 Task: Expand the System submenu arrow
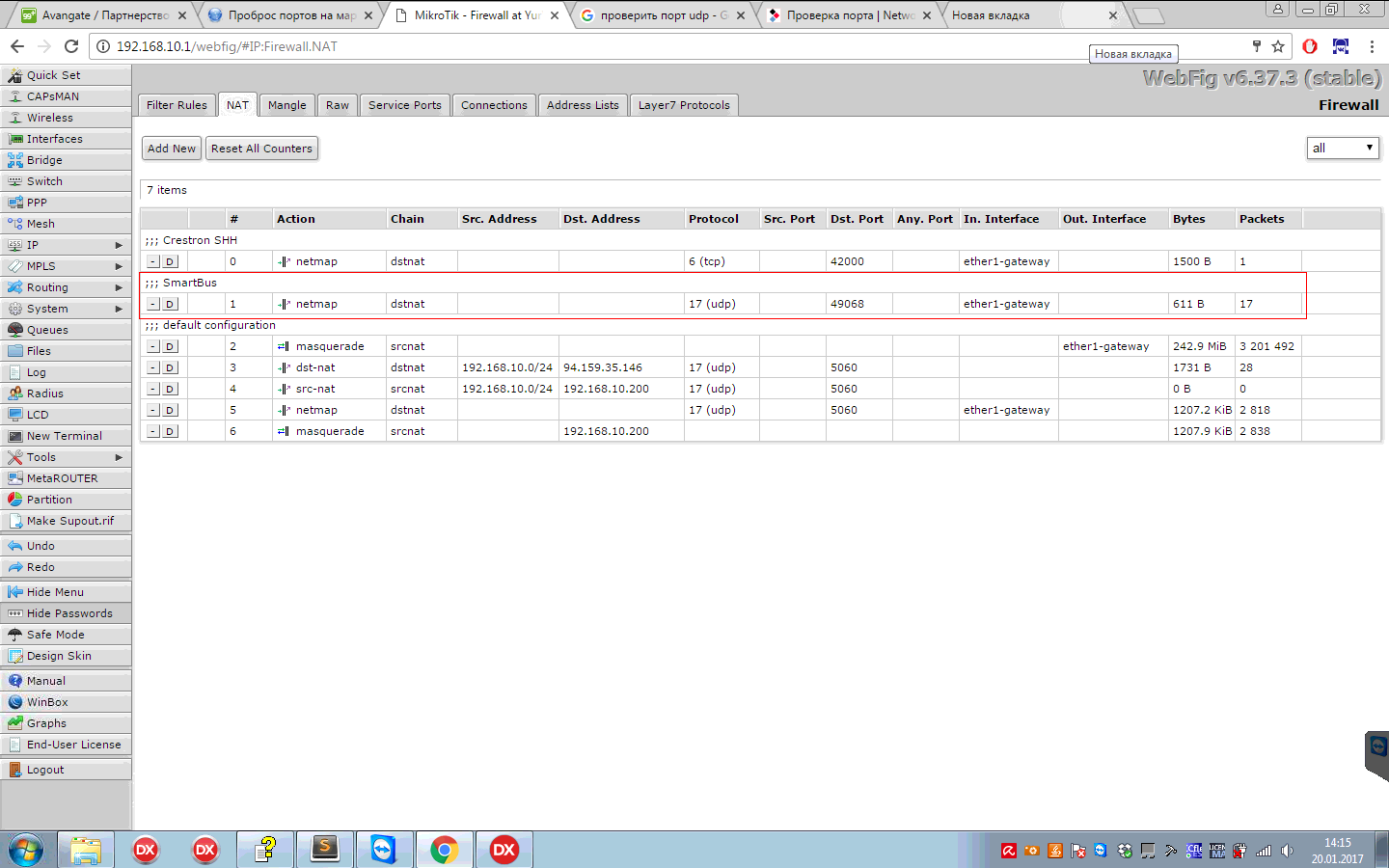coord(119,309)
